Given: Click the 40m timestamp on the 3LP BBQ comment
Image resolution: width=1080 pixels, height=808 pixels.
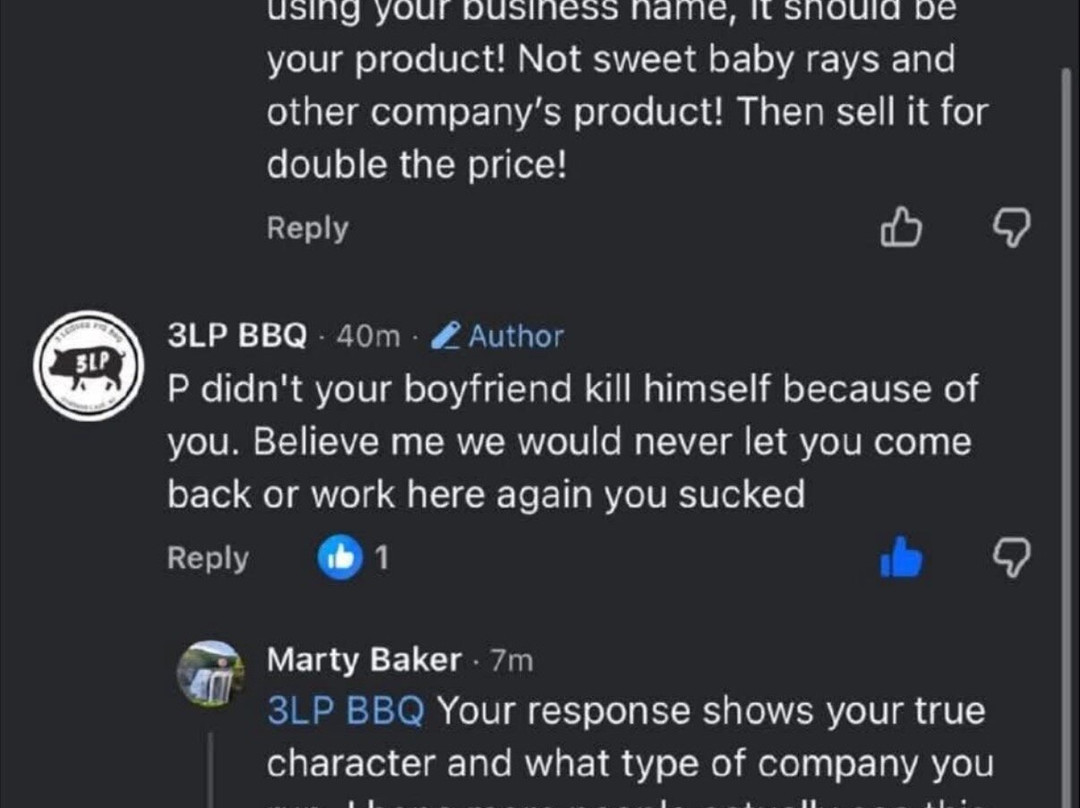Looking at the screenshot, I should (369, 337).
